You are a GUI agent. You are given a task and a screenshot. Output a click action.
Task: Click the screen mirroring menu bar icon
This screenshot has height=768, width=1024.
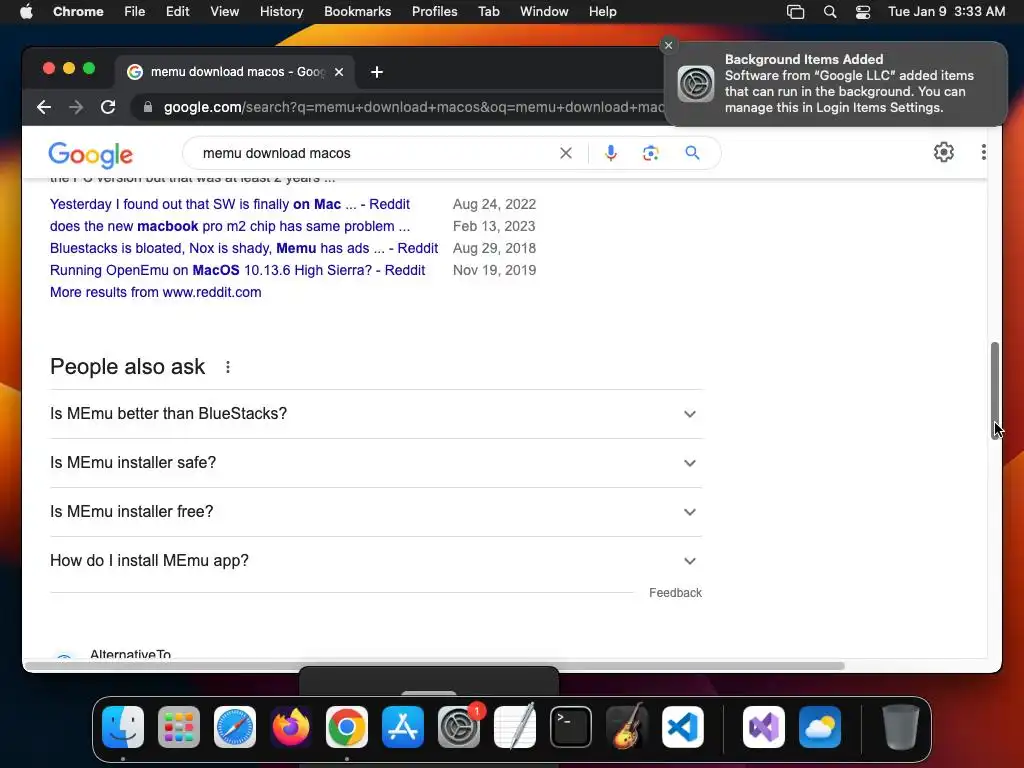coord(795,12)
